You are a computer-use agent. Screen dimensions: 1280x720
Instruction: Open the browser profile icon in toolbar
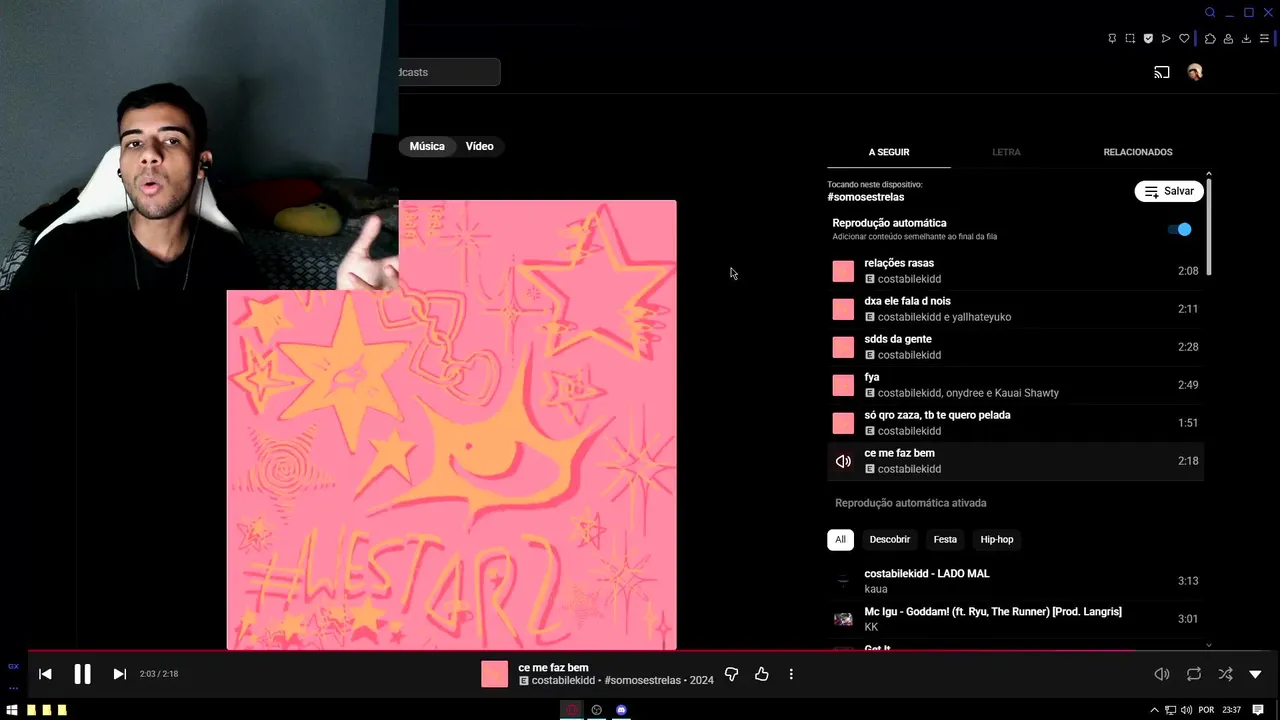[1228, 38]
